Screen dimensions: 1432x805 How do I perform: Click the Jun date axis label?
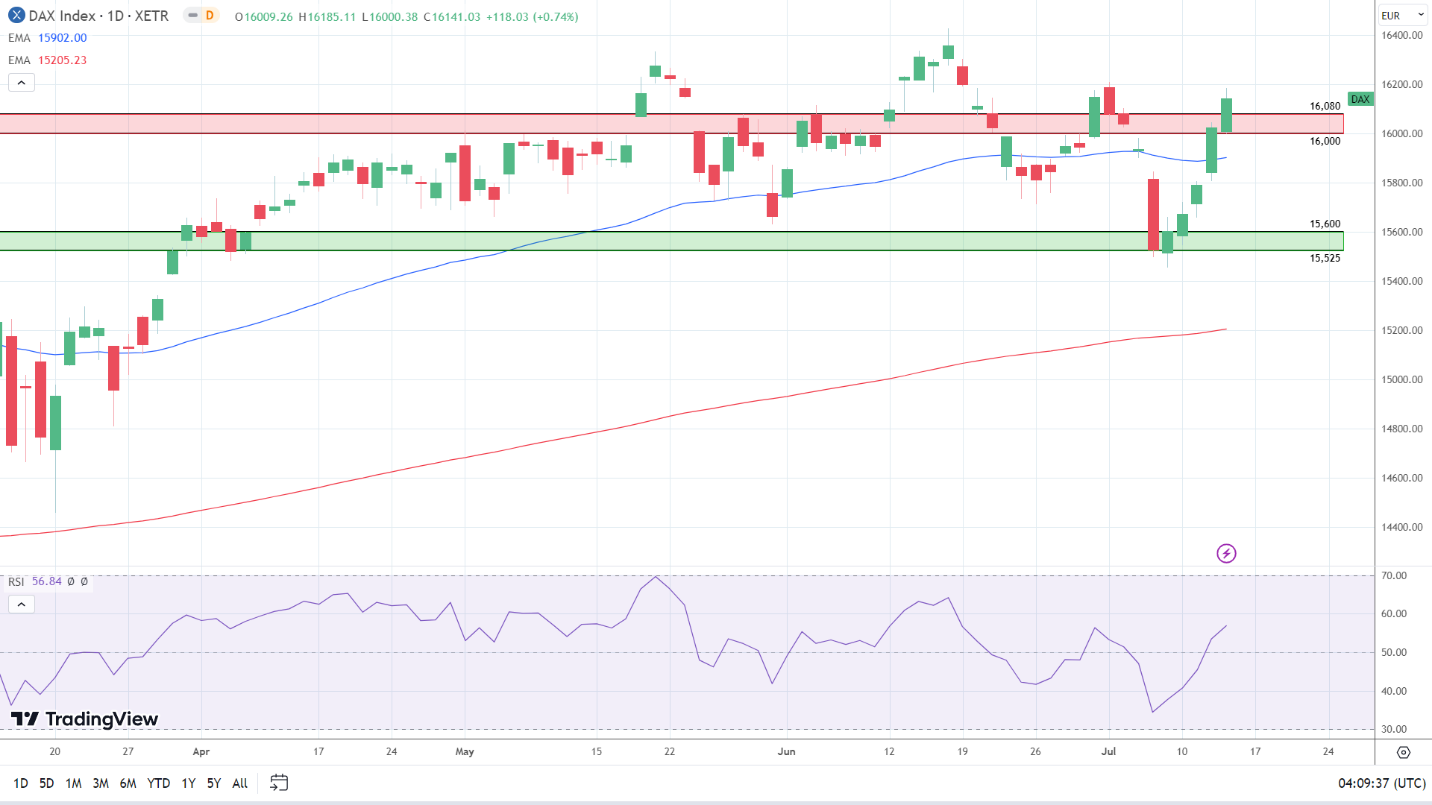point(786,751)
